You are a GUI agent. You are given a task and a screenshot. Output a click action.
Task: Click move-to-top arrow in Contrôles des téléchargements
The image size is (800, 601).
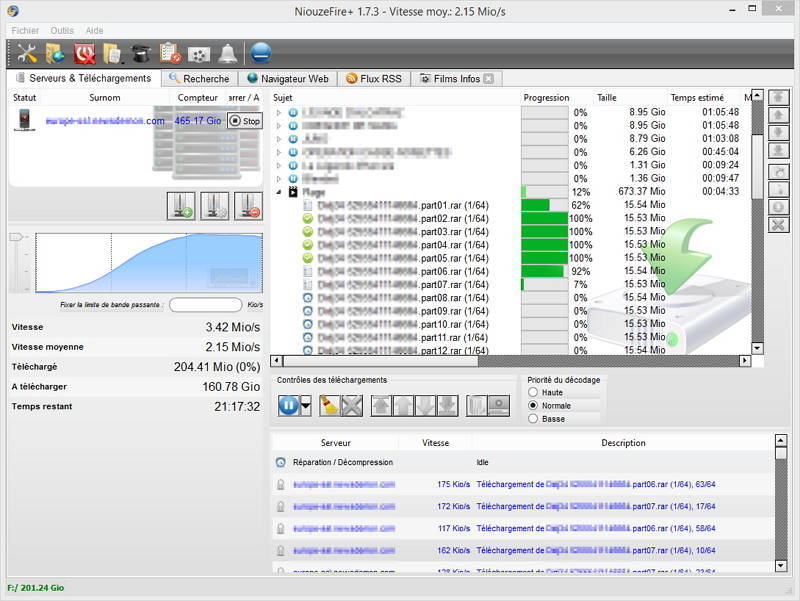(381, 406)
